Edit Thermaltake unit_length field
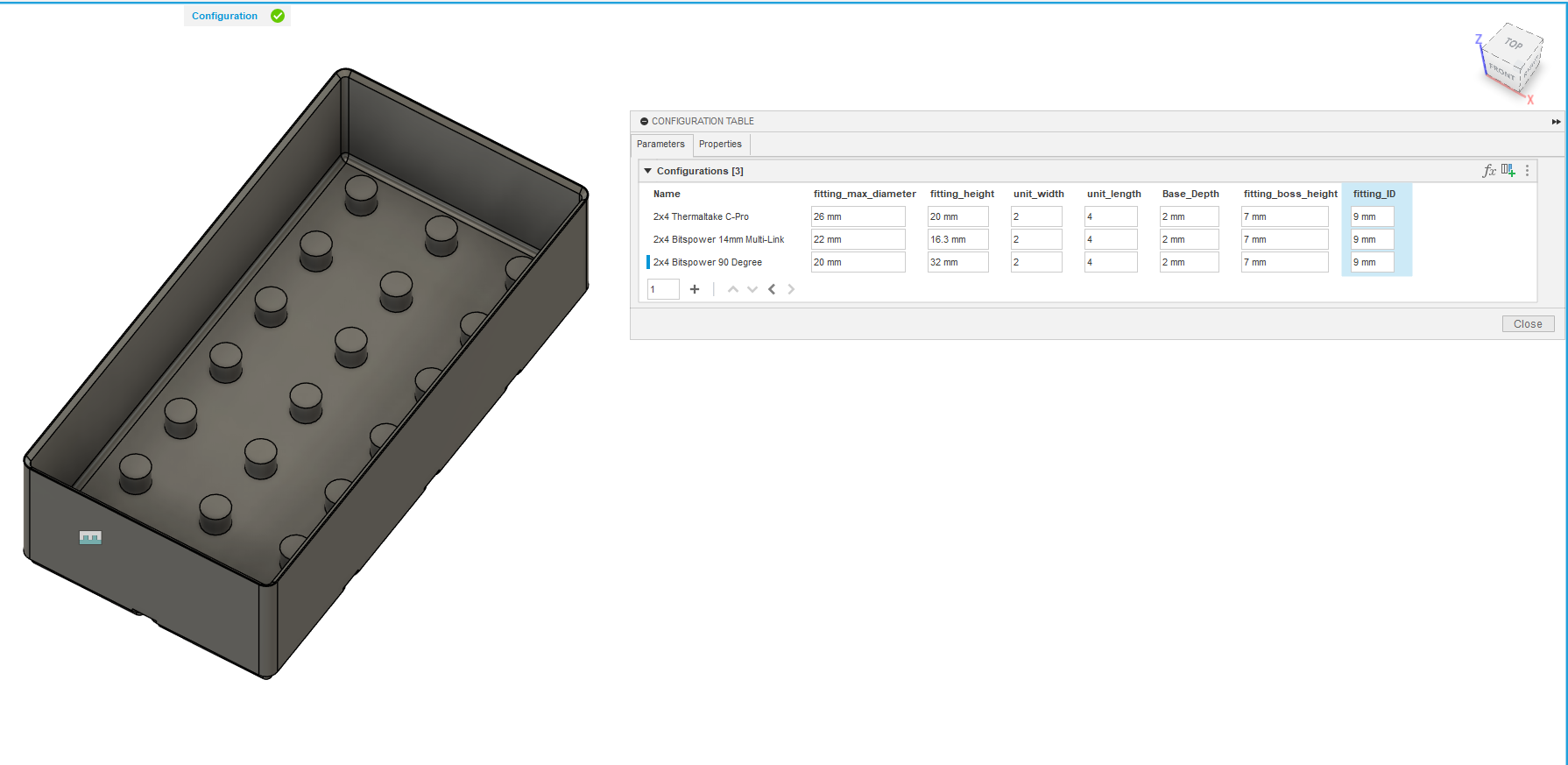The width and height of the screenshot is (1568, 765). [1111, 216]
